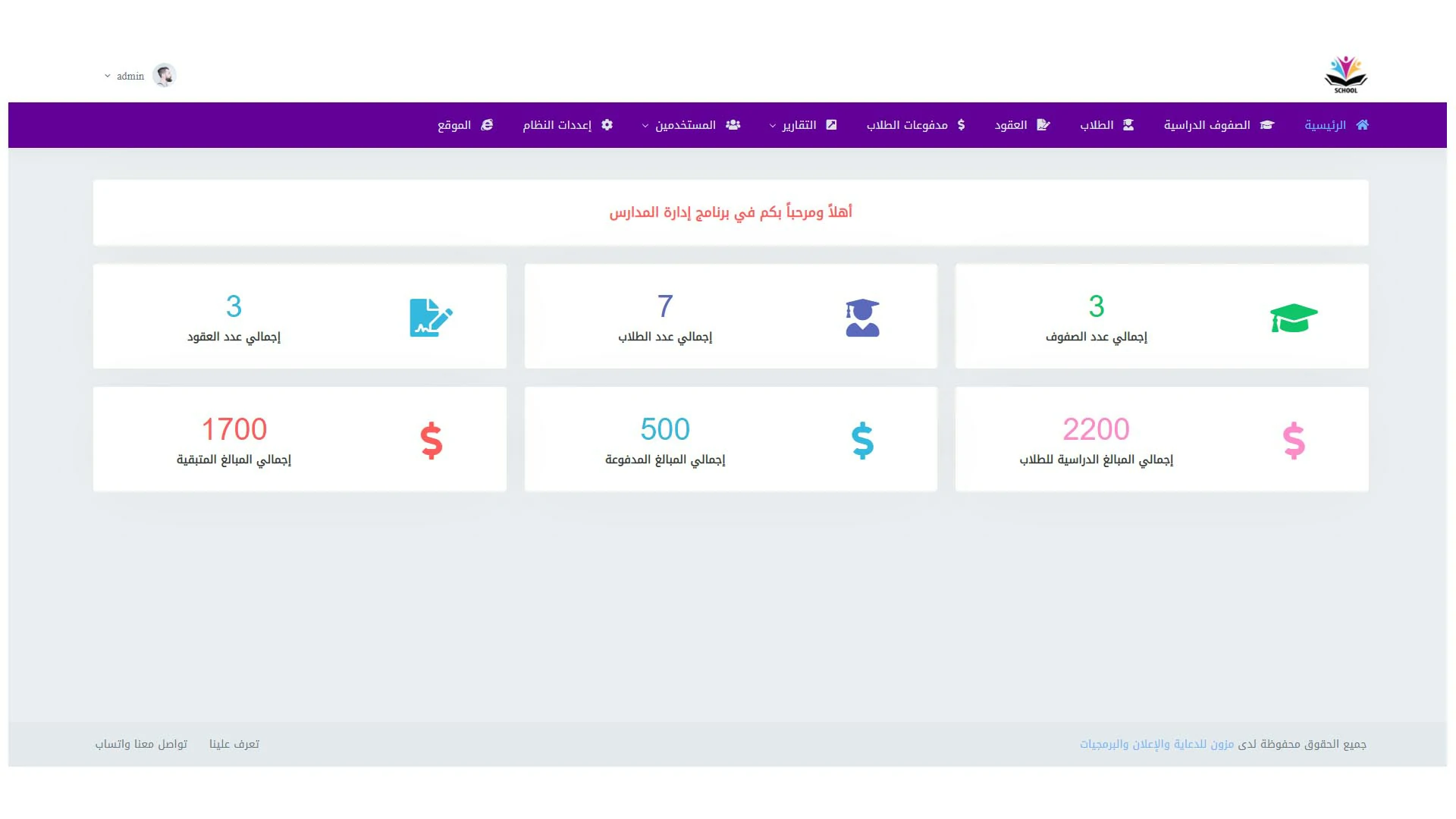Expand the admin user dropdown arrow
This screenshot has width=1456, height=819.
coord(108,76)
